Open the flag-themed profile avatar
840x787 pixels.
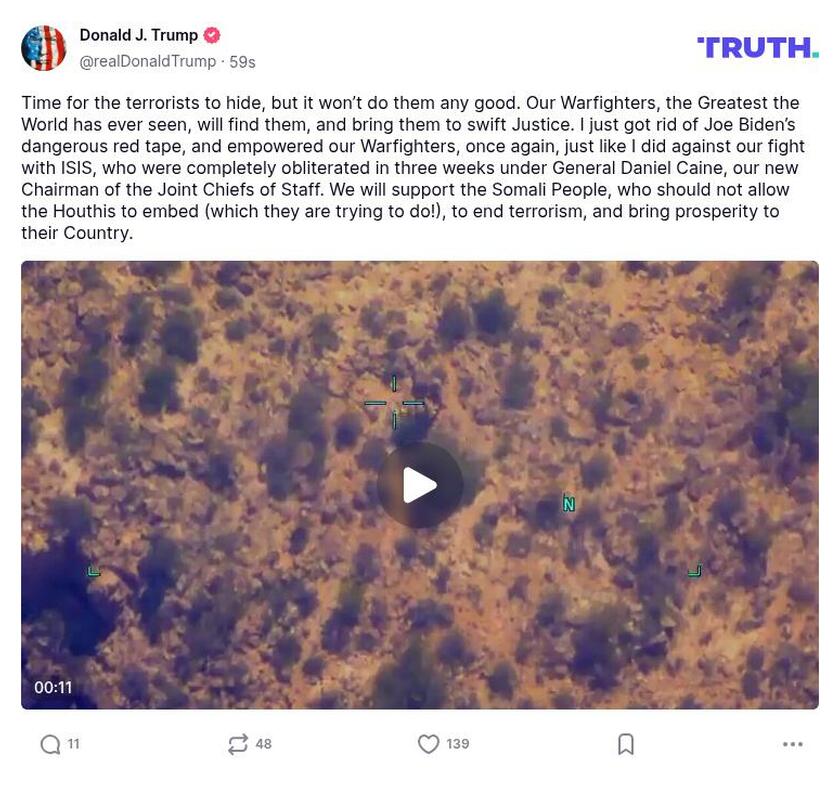pyautogui.click(x=43, y=48)
